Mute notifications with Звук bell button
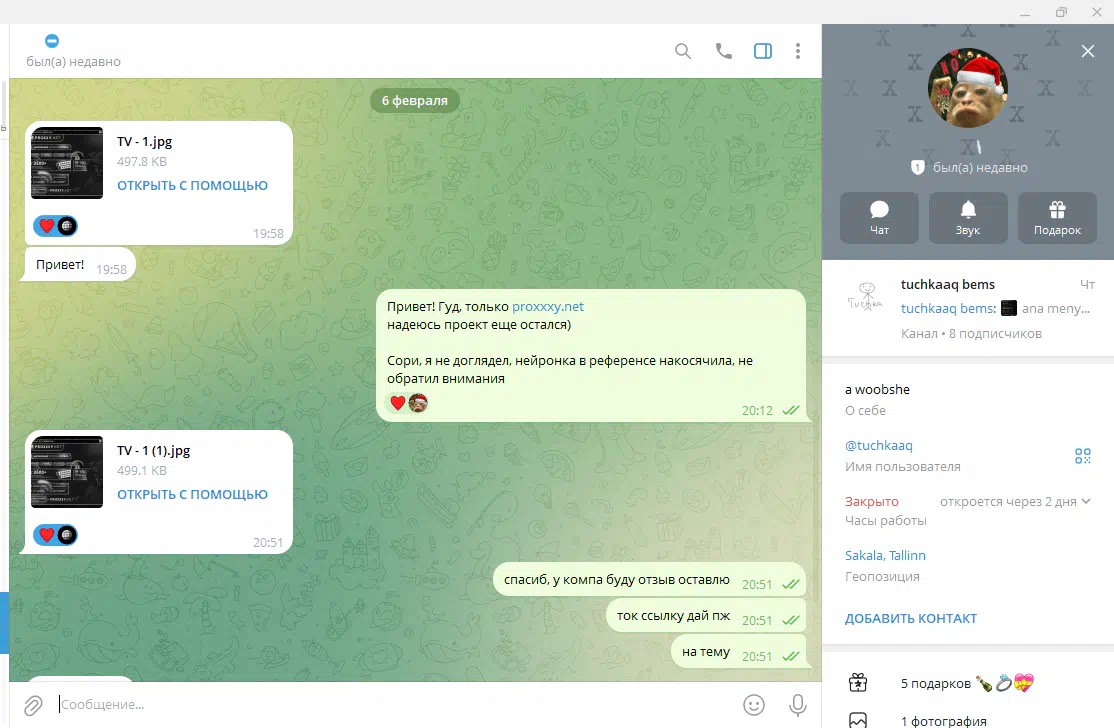This screenshot has height=728, width=1114. click(x=968, y=217)
